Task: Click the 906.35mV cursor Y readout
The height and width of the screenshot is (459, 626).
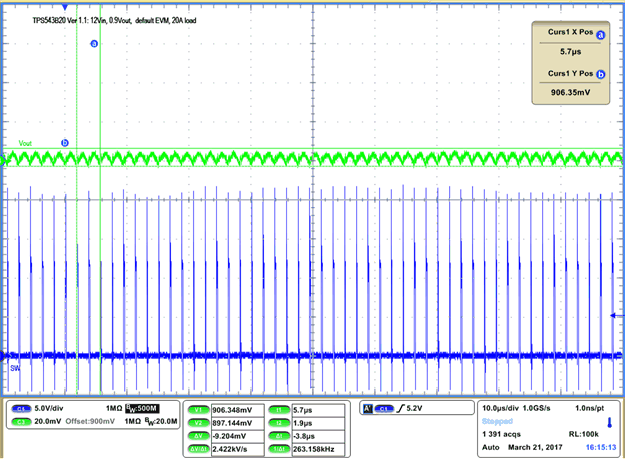Action: click(571, 93)
